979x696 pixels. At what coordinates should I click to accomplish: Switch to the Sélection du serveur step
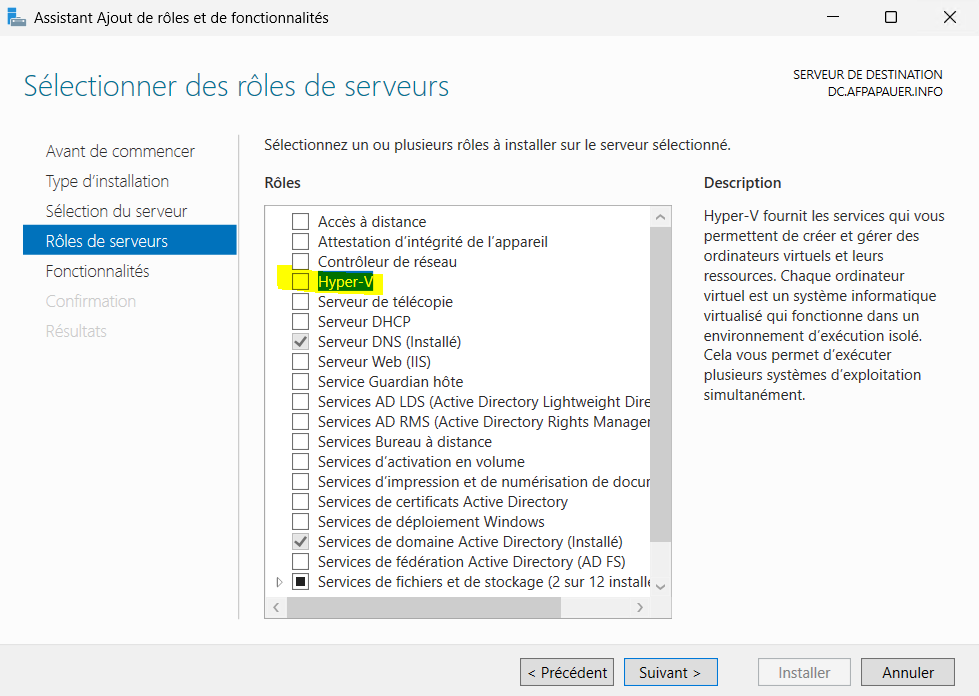(116, 211)
